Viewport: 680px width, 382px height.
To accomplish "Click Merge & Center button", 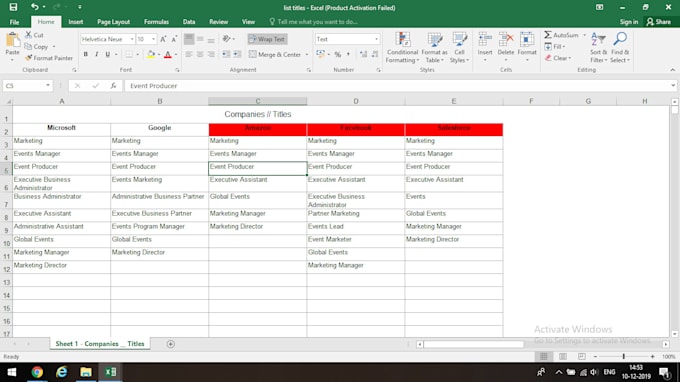I will coord(275,55).
